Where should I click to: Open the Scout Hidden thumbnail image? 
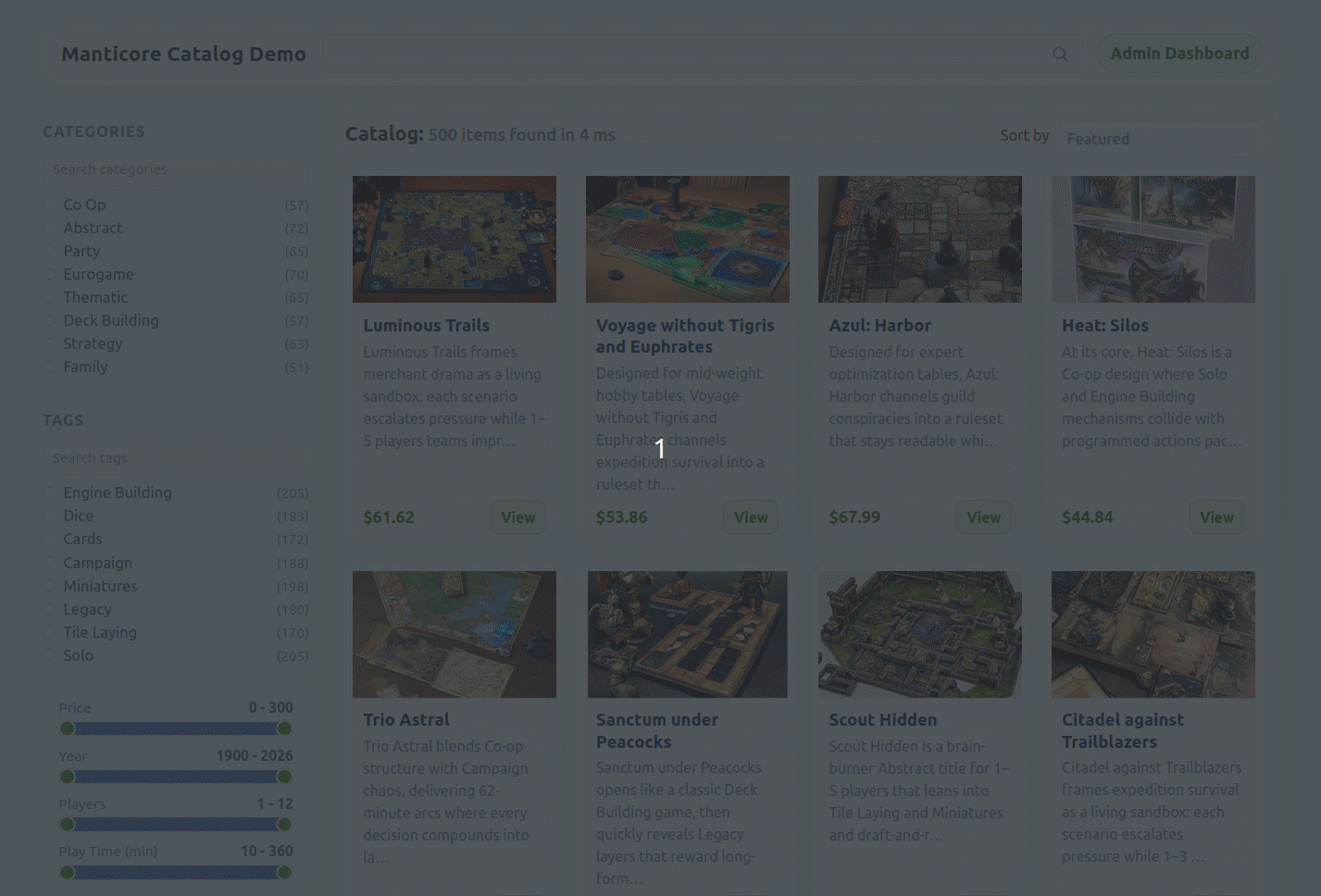pyautogui.click(x=920, y=634)
